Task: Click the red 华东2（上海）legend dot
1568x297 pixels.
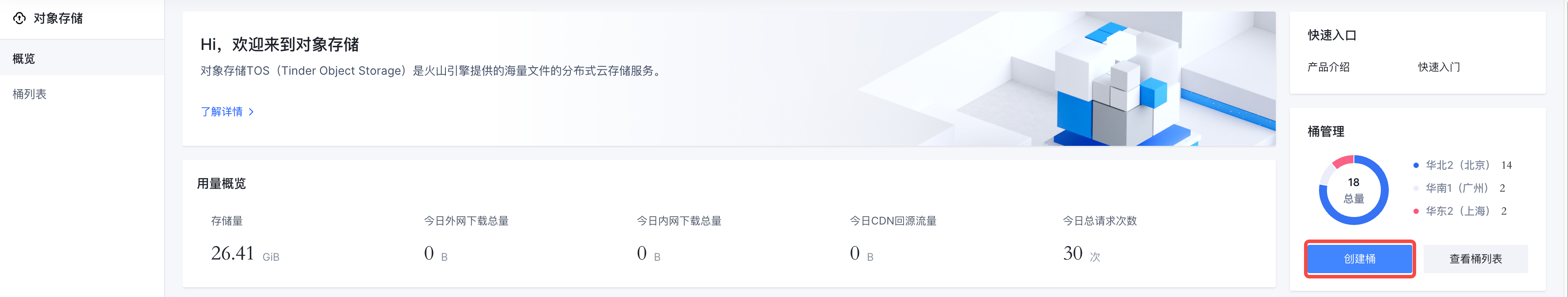Action: pyautogui.click(x=1416, y=211)
